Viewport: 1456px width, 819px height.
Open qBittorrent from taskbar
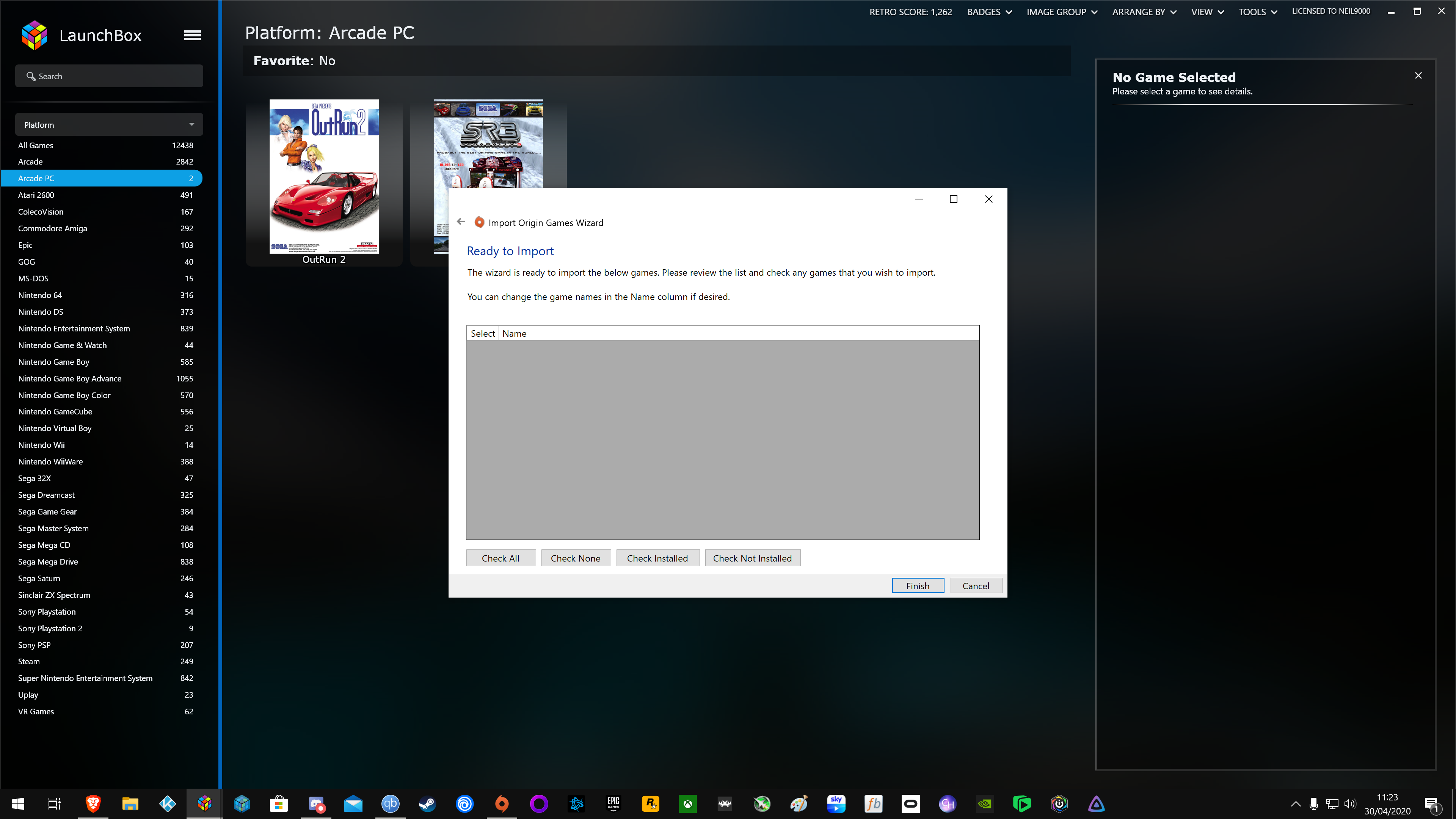390,804
